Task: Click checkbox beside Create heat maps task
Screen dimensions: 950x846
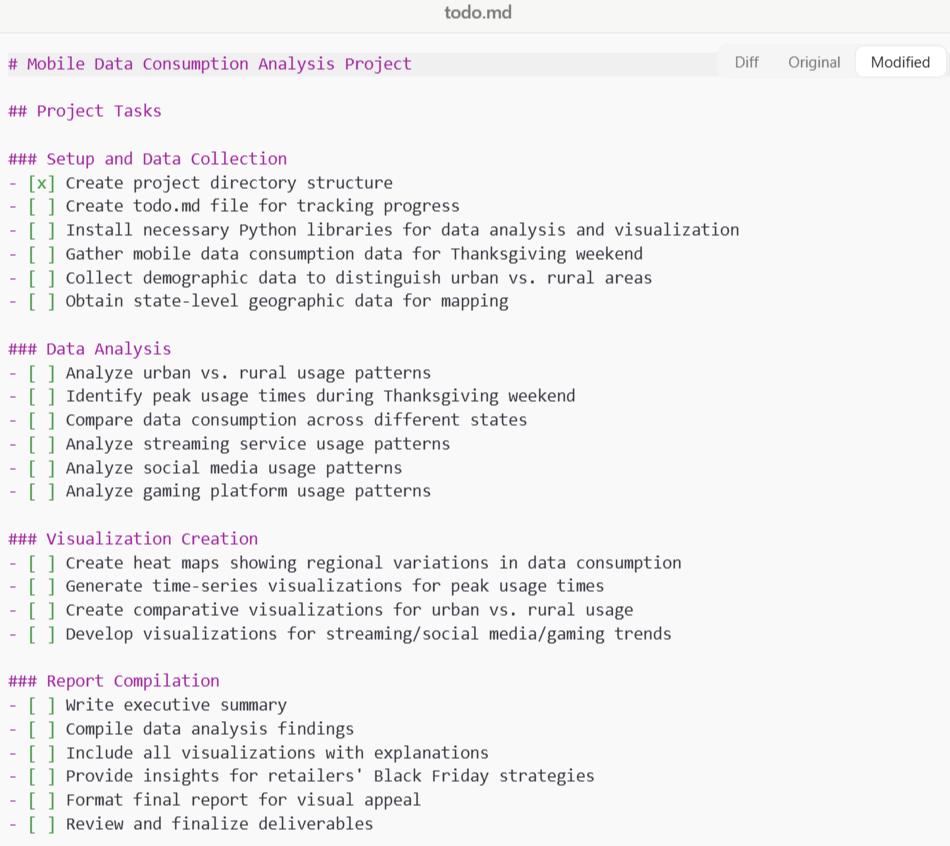Action: coord(42,563)
